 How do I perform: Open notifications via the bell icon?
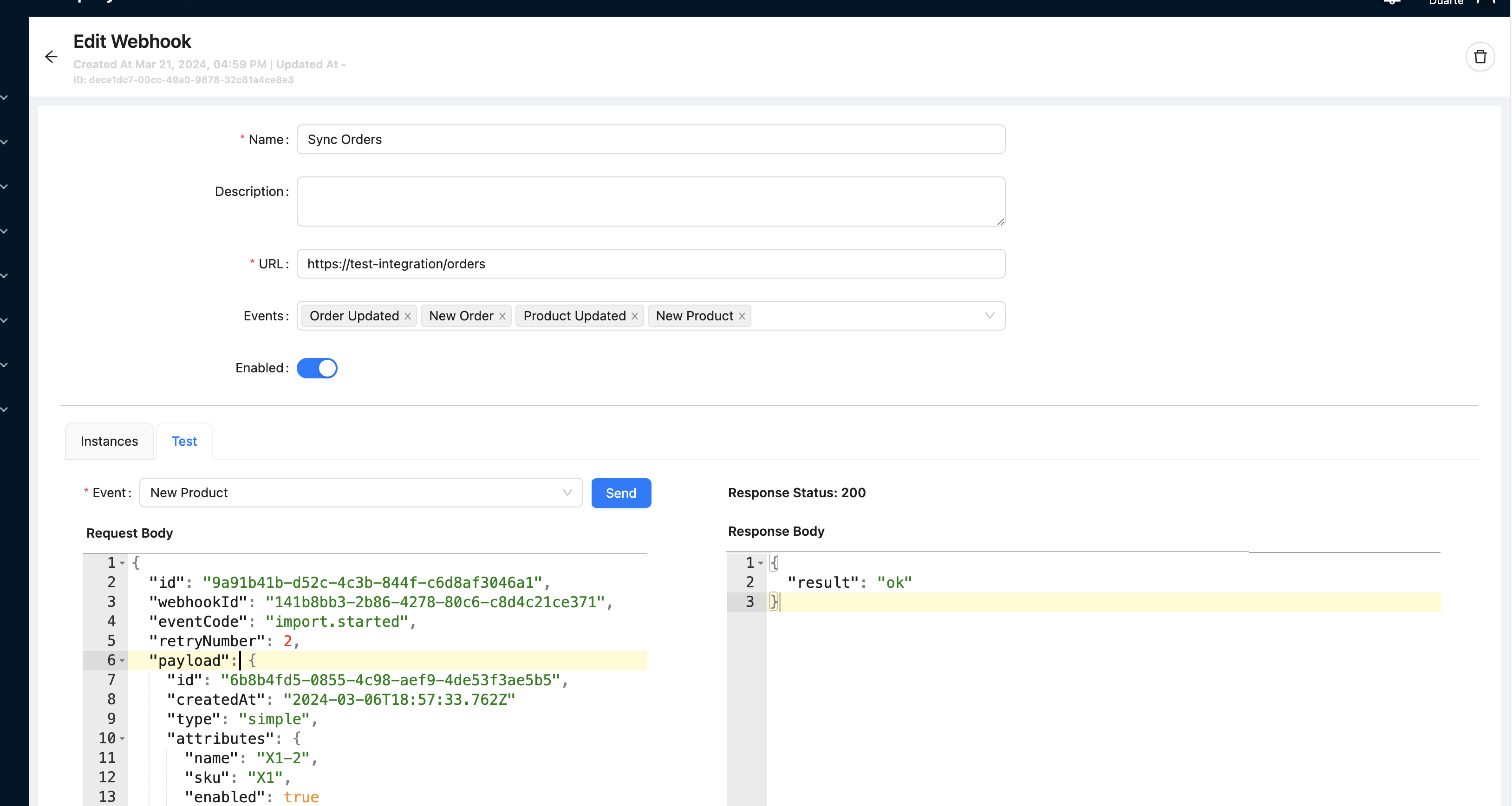[1391, 3]
